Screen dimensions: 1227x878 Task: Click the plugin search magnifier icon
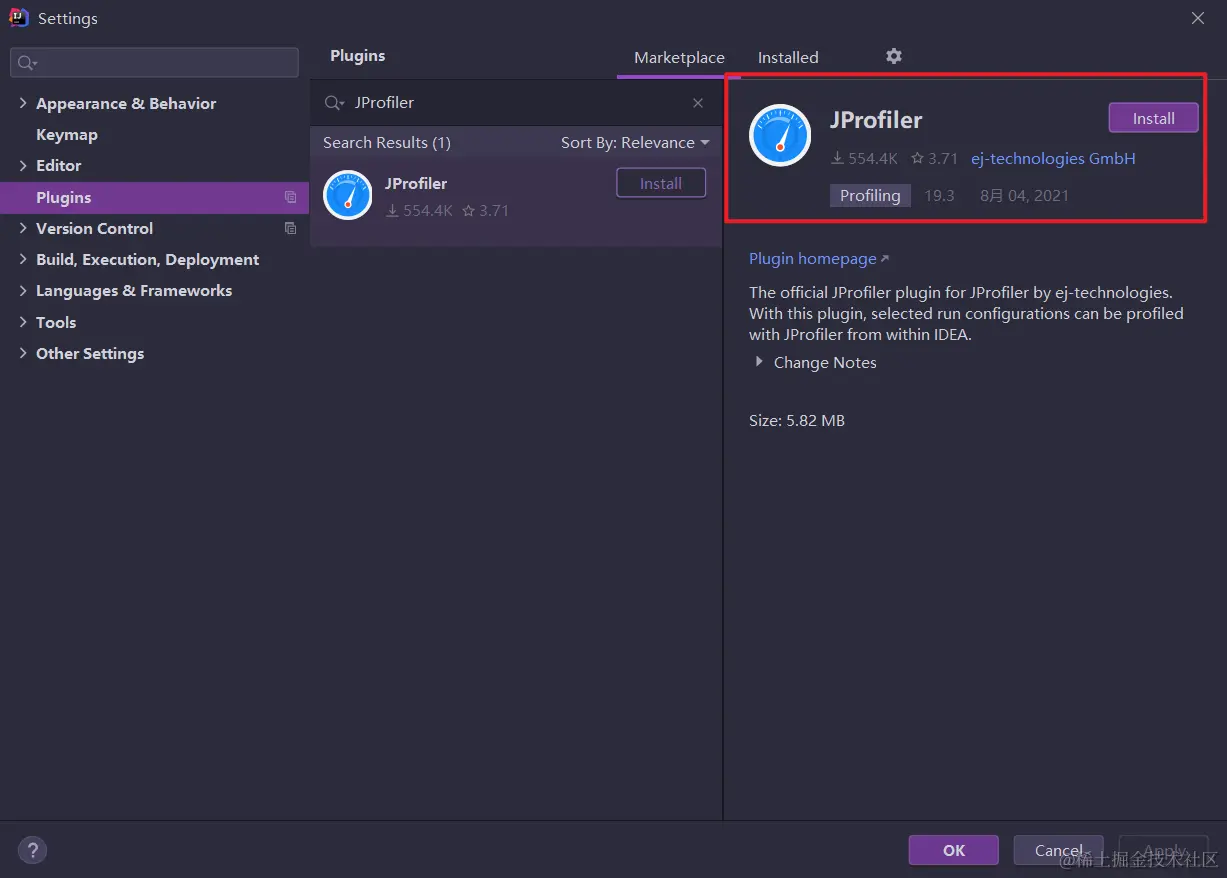(x=334, y=103)
